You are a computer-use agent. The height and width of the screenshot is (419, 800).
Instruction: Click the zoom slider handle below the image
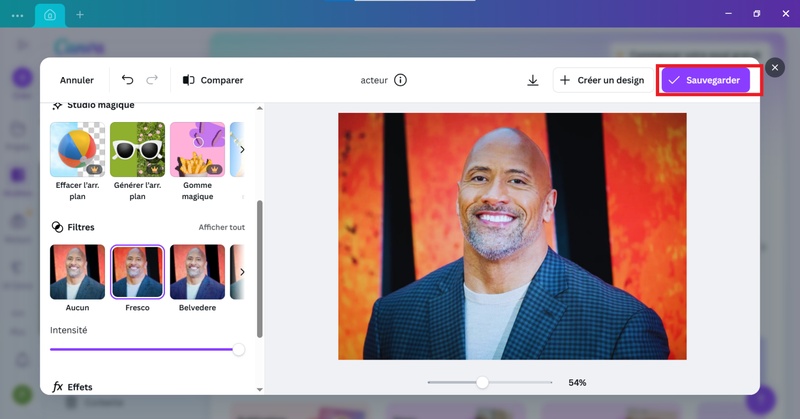[482, 382]
